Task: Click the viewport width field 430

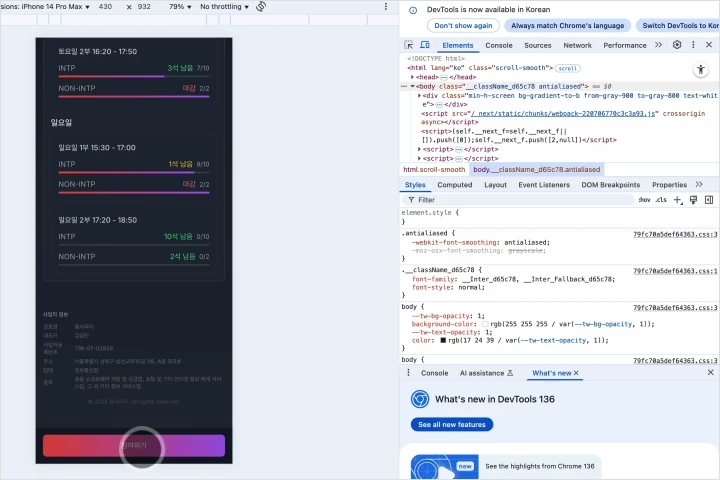Action: pyautogui.click(x=105, y=6)
